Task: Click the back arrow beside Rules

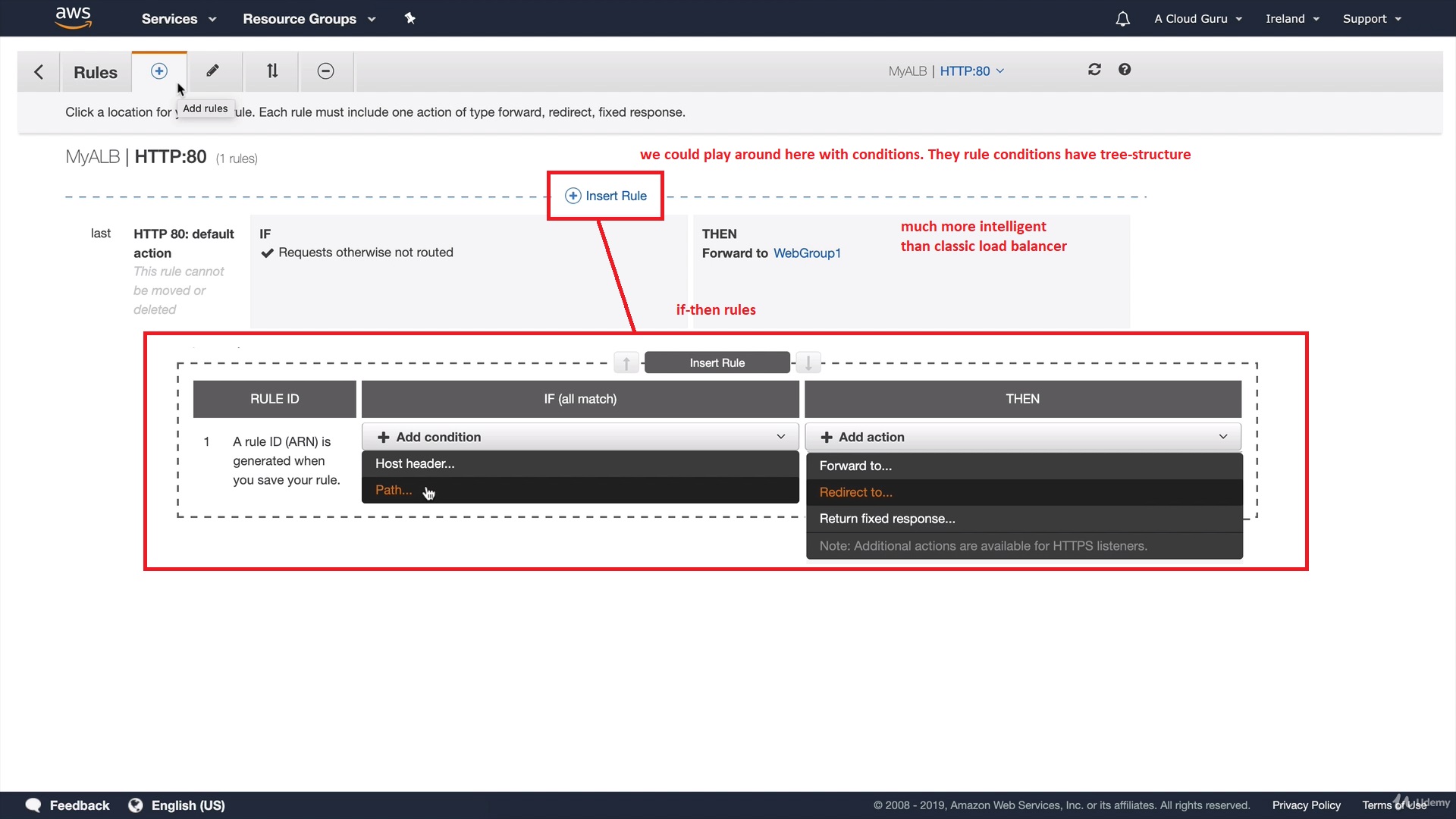Action: (39, 72)
